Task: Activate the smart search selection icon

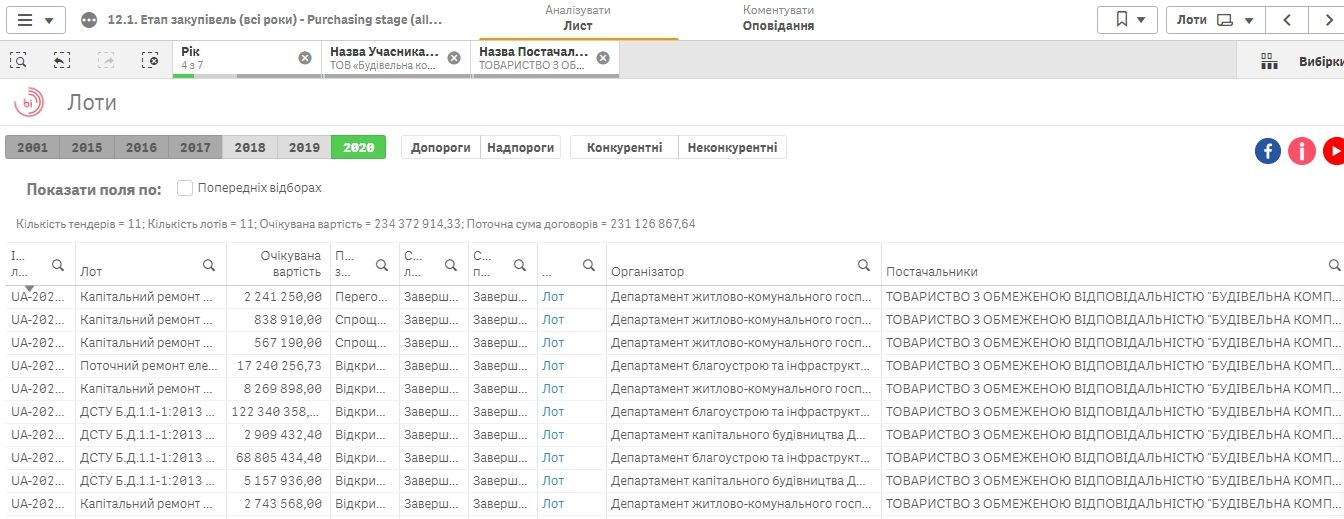Action: pos(18,60)
